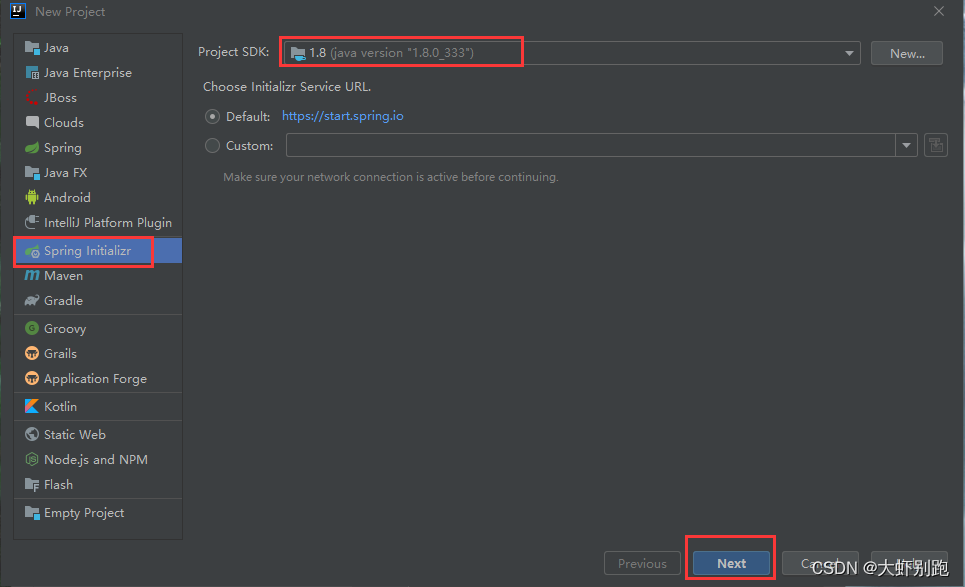The height and width of the screenshot is (587, 965).
Task: Pick the Maven project type
Action: coord(98,276)
